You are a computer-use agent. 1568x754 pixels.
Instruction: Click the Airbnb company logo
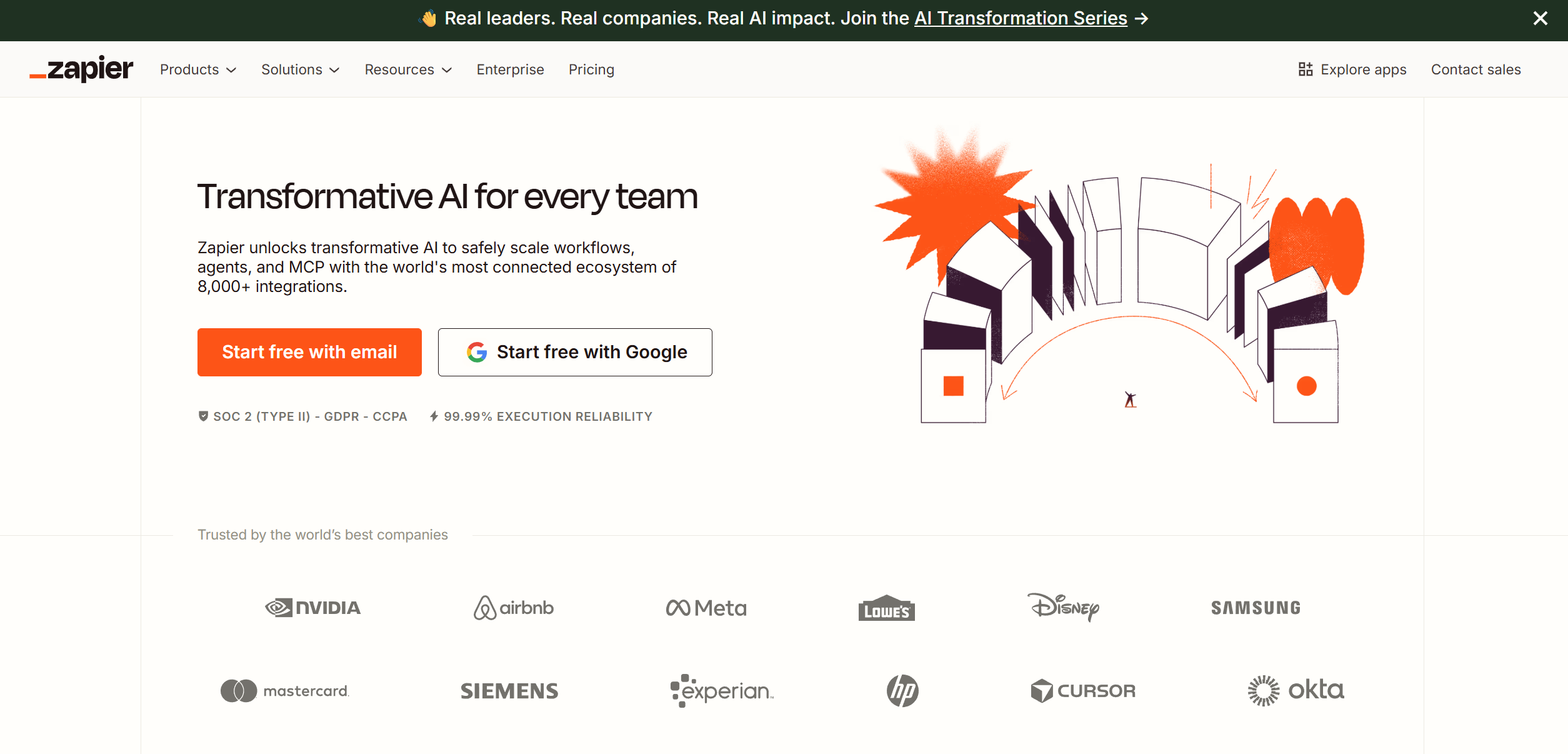pyautogui.click(x=513, y=607)
